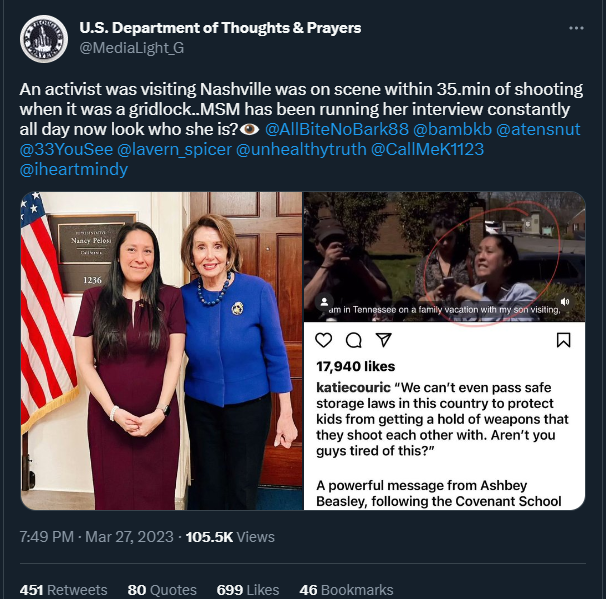606x599 pixels.
Task: Tap the comment bubble icon on Instagram post
Action: pos(354,340)
